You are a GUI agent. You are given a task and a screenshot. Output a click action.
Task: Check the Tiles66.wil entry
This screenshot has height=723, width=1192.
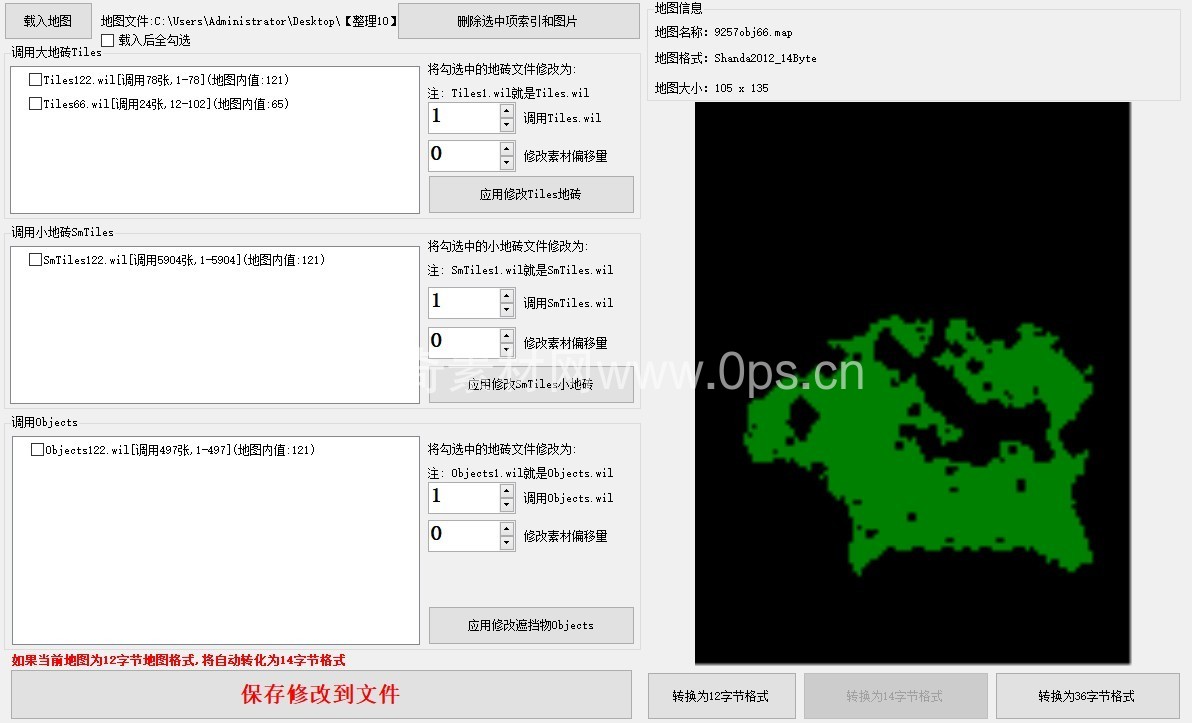tap(36, 104)
